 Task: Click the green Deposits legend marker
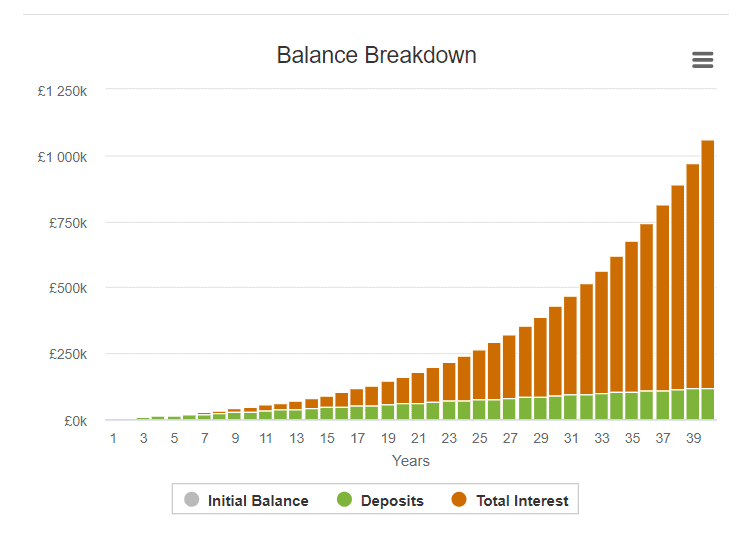click(x=345, y=500)
